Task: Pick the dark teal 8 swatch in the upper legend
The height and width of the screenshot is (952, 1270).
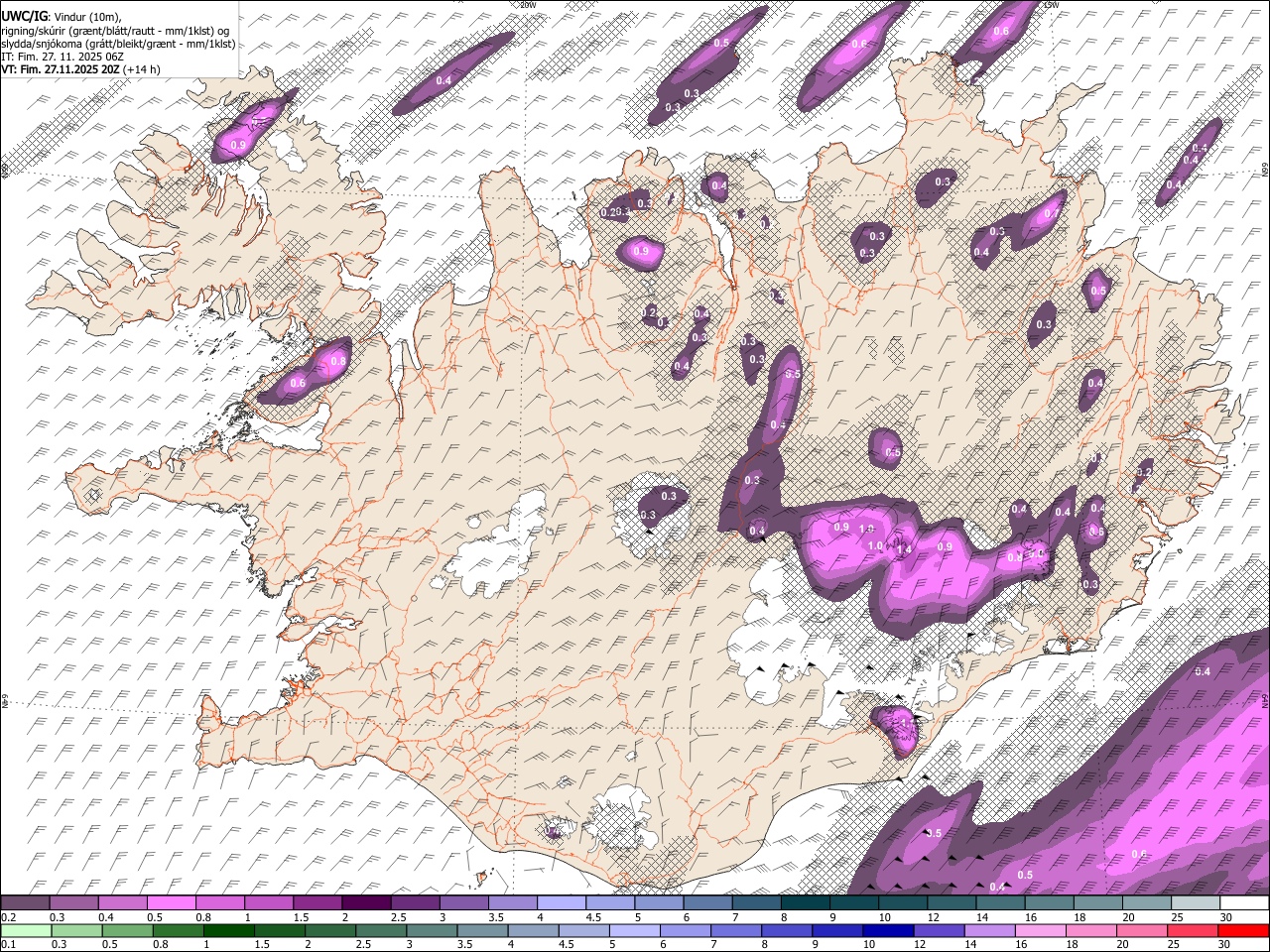Action: [805, 903]
